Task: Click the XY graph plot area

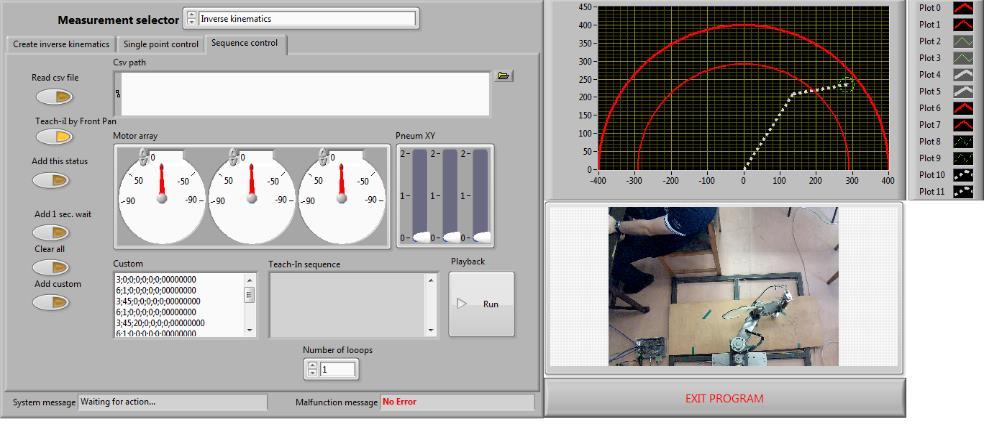Action: 743,88
